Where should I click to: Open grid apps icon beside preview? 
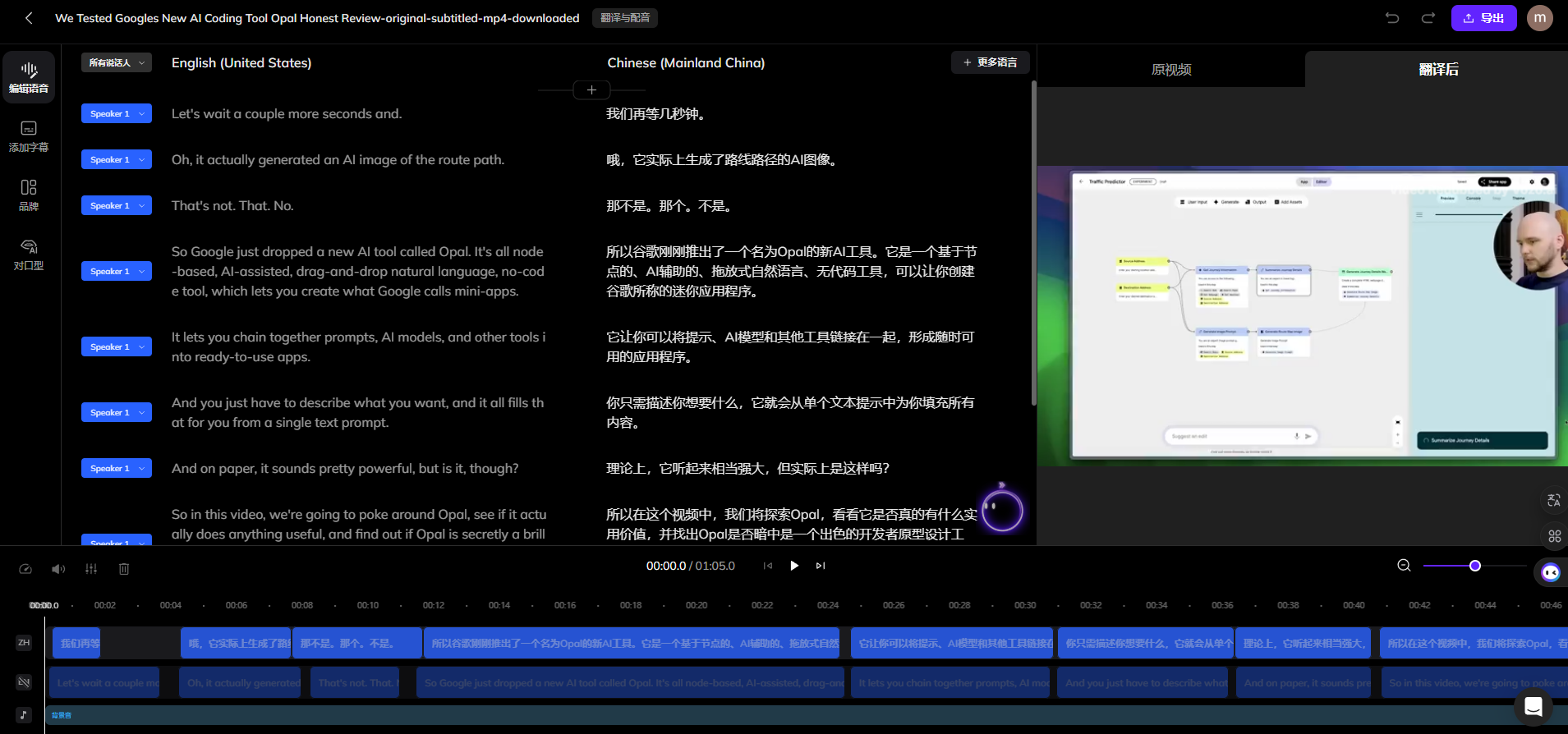(1554, 536)
